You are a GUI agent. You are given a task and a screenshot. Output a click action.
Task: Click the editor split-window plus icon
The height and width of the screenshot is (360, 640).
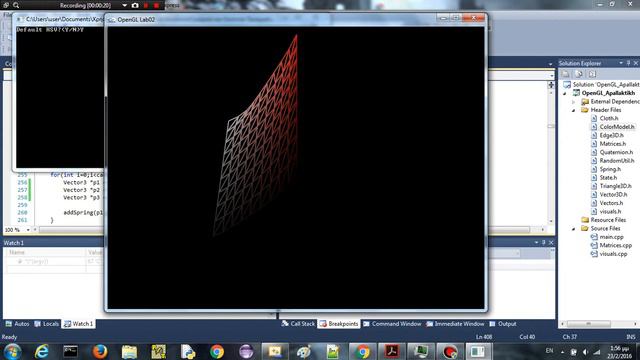point(551,84)
